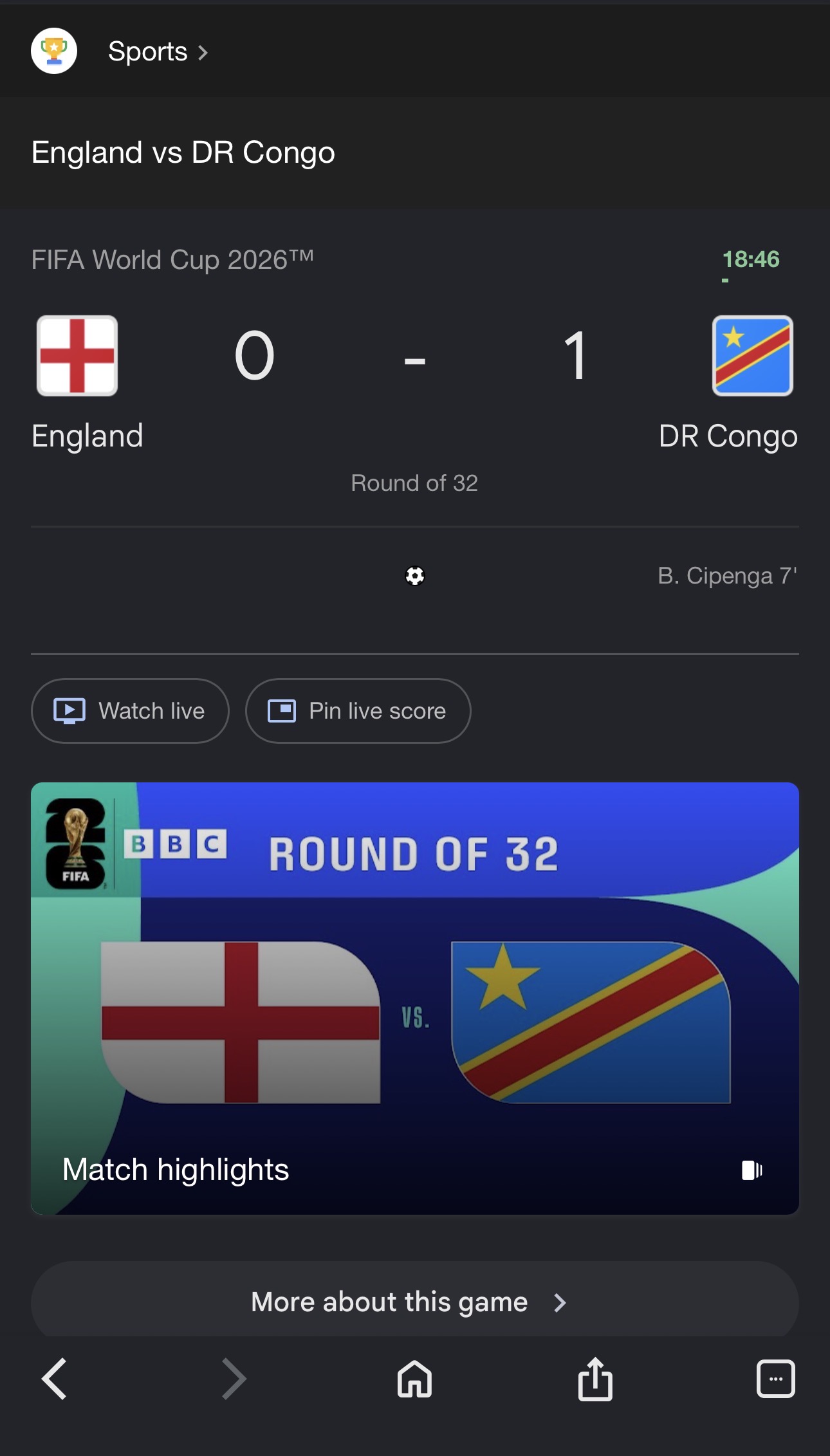Go back with the browser back arrow

pyautogui.click(x=54, y=1379)
